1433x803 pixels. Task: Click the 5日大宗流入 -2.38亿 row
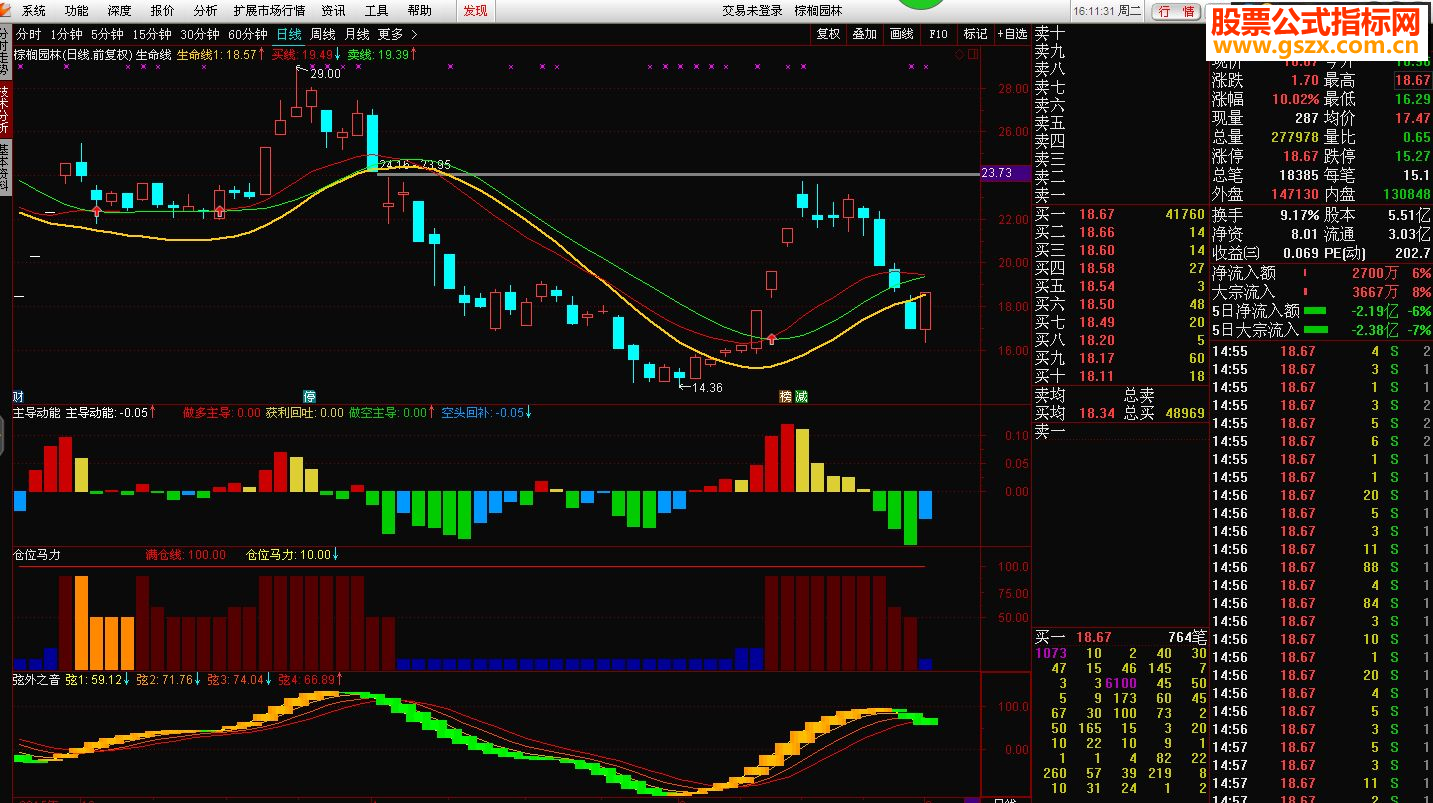coord(1321,329)
